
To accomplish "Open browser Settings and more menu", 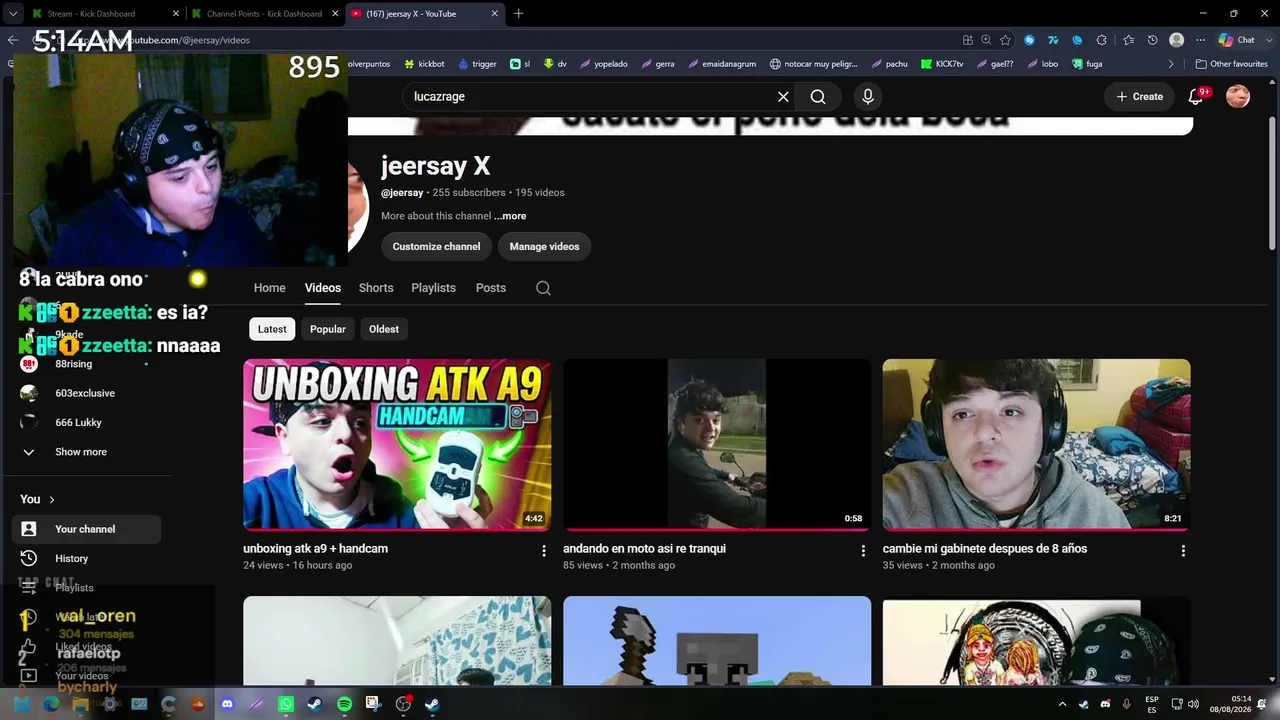I will 1200,40.
